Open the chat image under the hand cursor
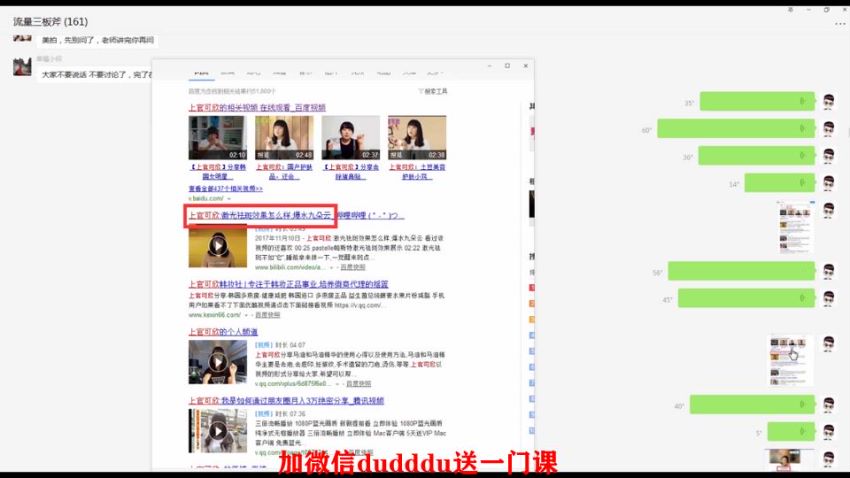Screen dimensions: 850x478 (x=790, y=360)
